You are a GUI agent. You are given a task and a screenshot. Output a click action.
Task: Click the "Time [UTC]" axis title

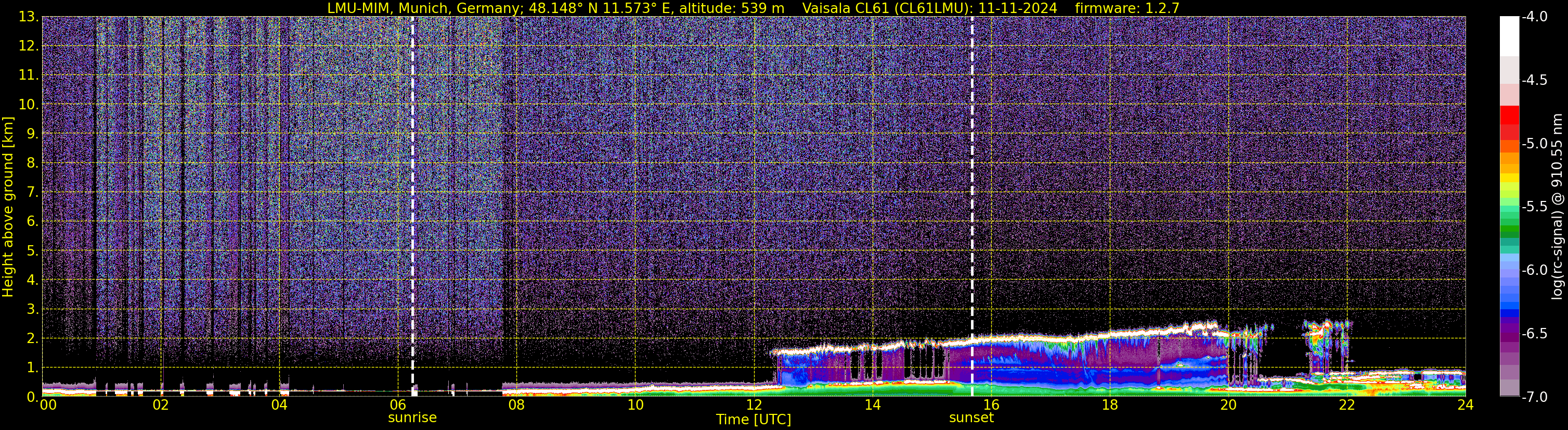pyautogui.click(x=753, y=420)
